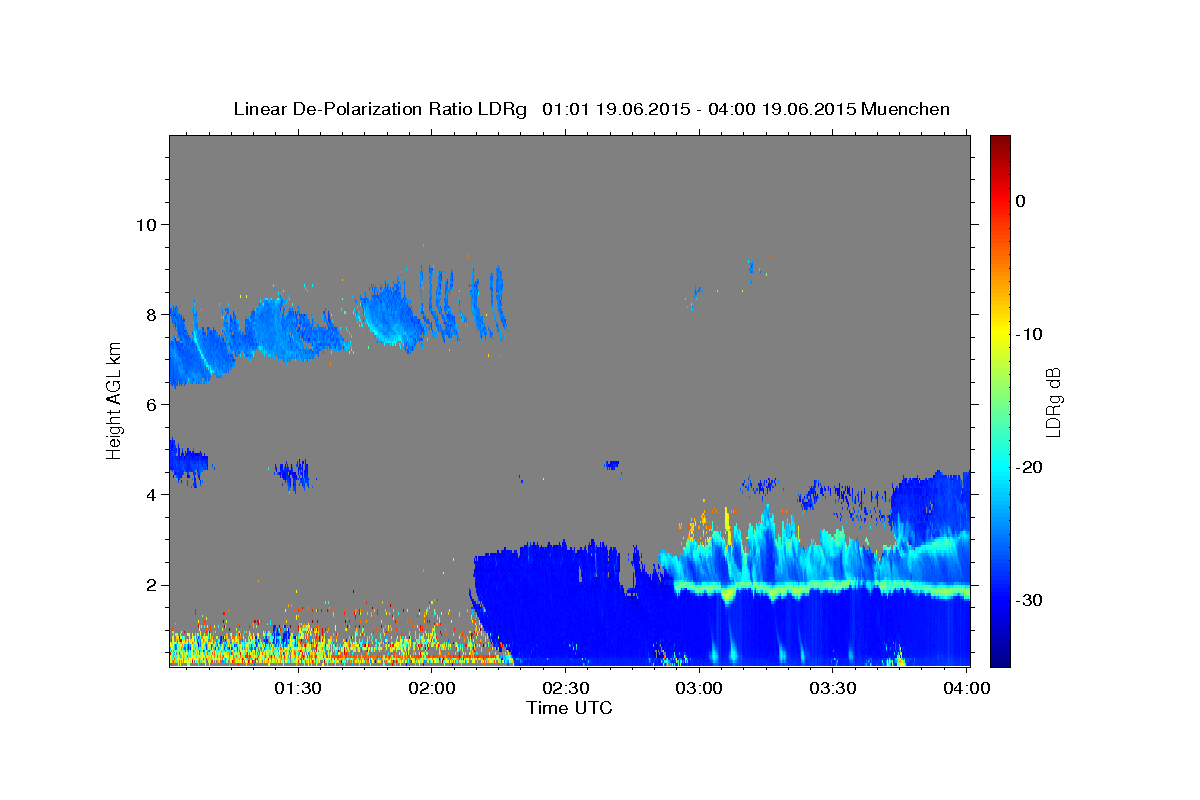The height and width of the screenshot is (800, 1200).
Task: Click the colorbar tick label -10
Action: pos(1029,334)
